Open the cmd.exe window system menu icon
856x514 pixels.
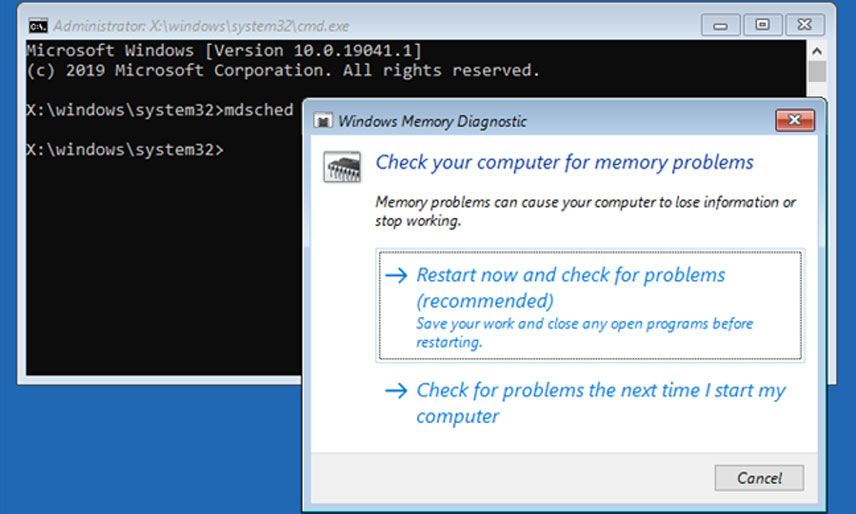click(38, 26)
